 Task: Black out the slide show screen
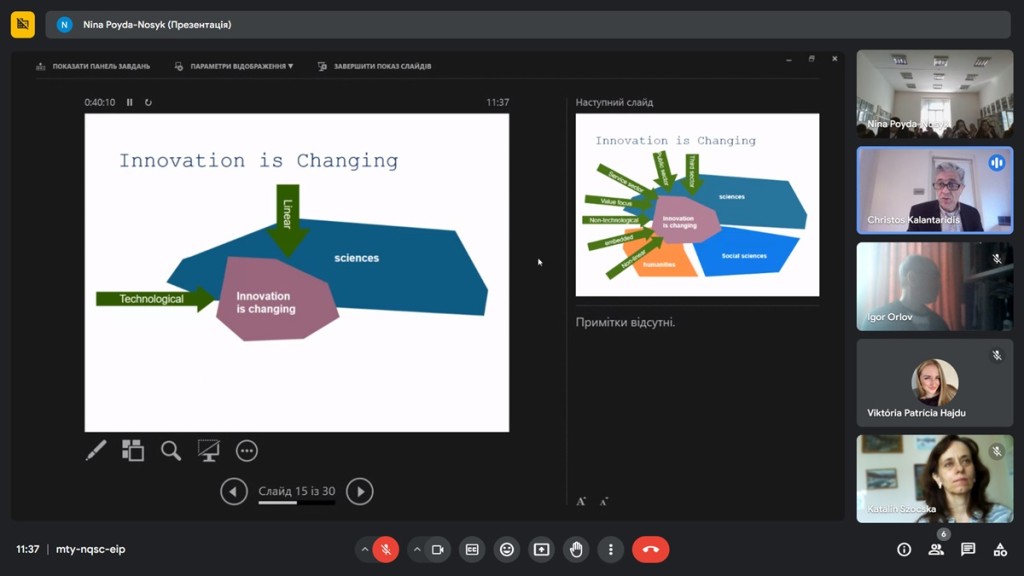208,451
